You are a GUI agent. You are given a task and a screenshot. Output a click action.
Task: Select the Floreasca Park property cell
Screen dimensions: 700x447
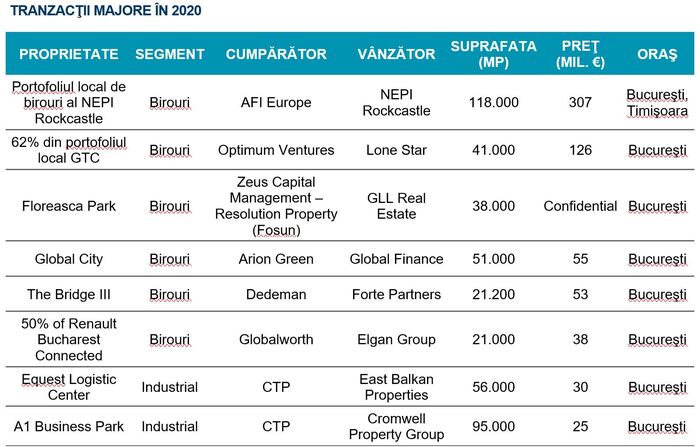coord(69,206)
